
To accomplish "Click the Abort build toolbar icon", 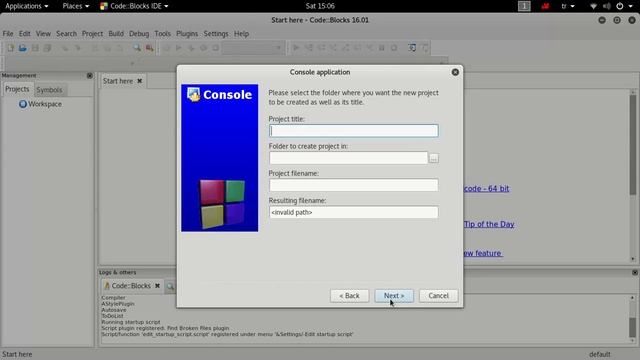I will (216, 48).
